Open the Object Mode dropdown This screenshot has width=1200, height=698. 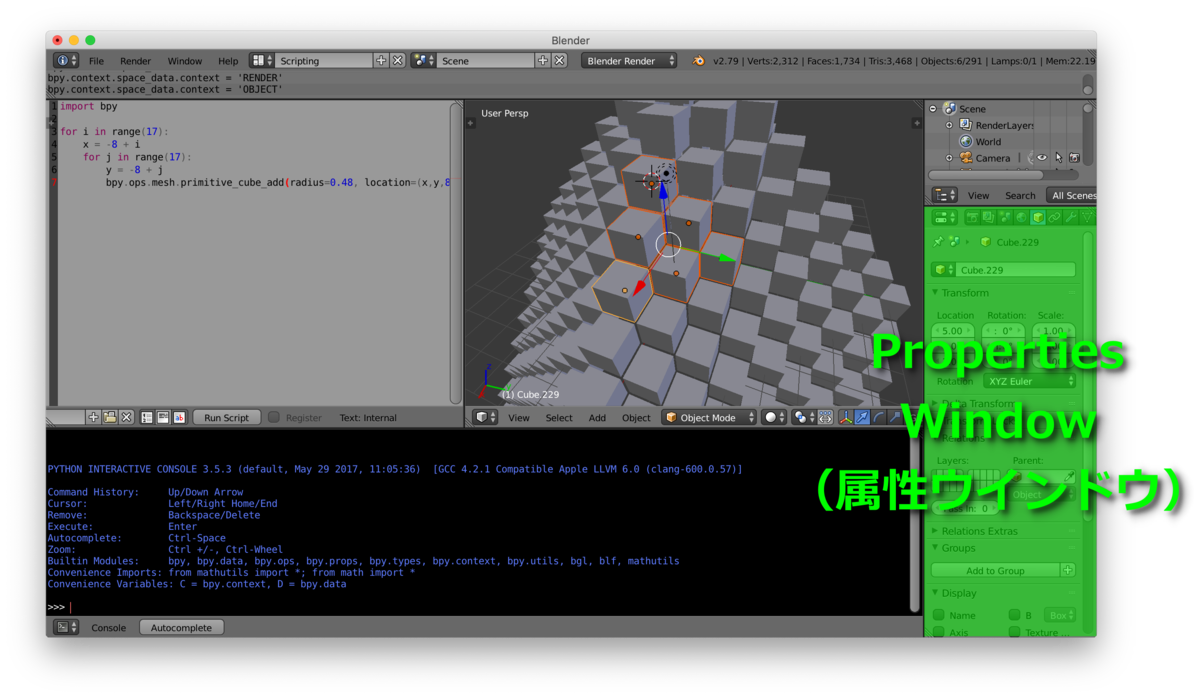coord(709,417)
